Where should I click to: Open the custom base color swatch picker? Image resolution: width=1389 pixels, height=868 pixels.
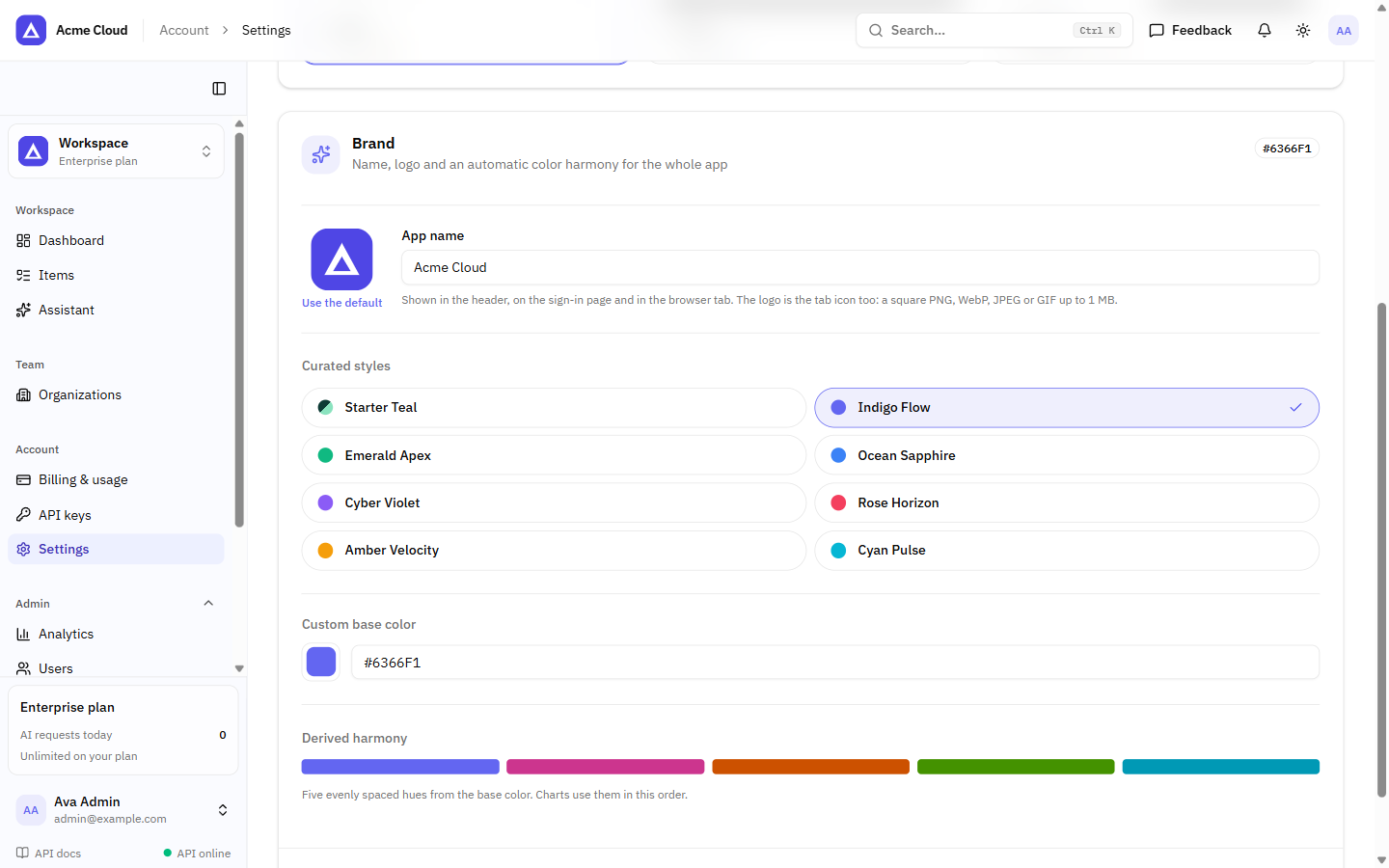[x=321, y=663]
